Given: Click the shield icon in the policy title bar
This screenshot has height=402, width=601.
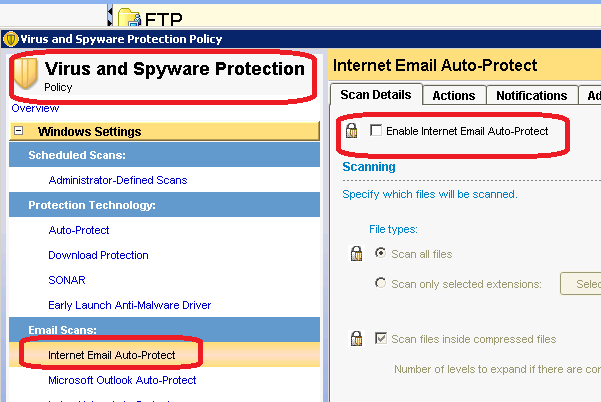Looking at the screenshot, I should pos(11,39).
